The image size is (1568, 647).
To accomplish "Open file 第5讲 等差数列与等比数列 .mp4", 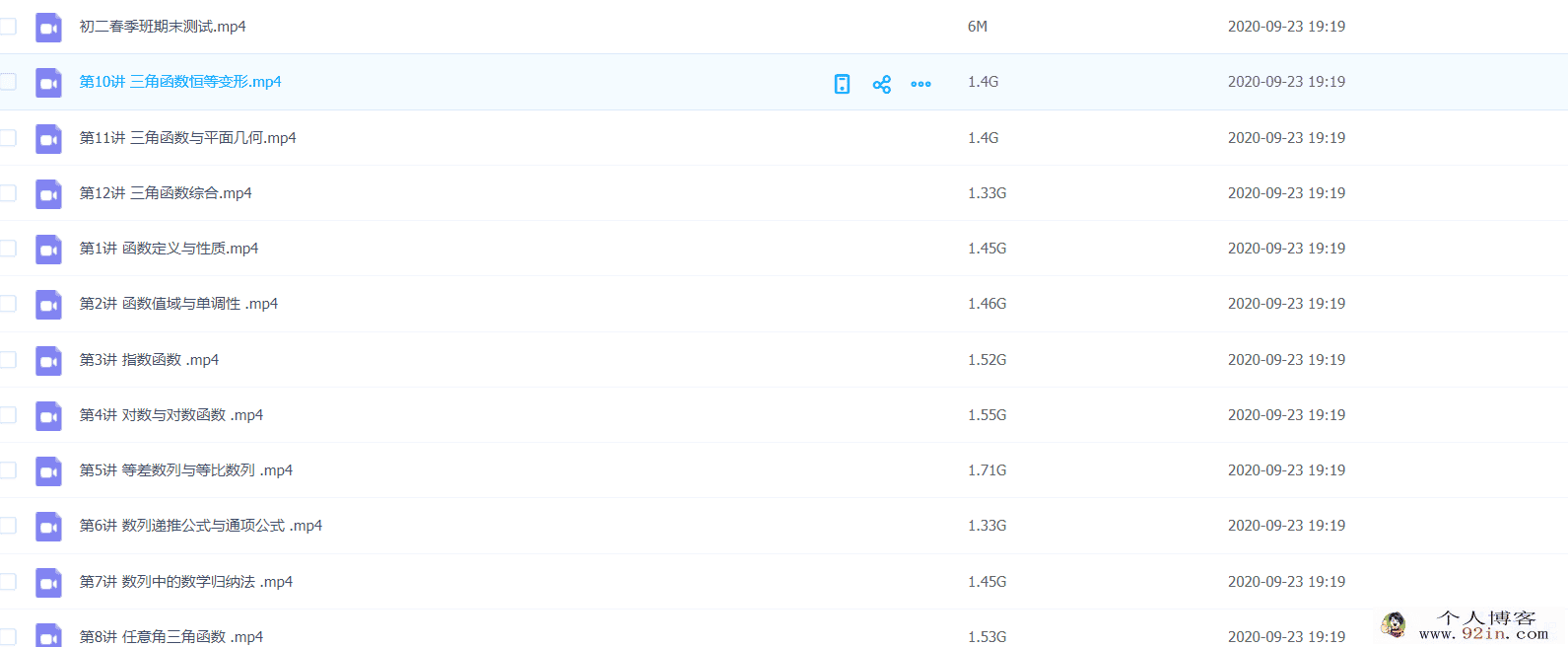I will [x=186, y=470].
